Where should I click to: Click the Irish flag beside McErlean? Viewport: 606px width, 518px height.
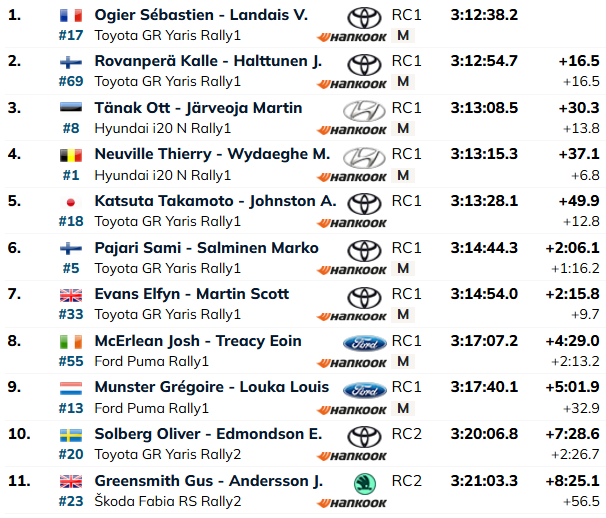(x=71, y=342)
